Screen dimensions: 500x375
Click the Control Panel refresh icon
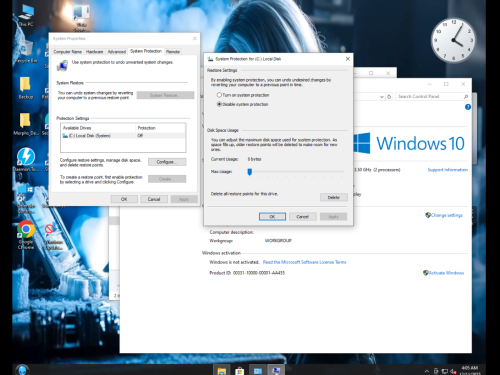coord(389,97)
